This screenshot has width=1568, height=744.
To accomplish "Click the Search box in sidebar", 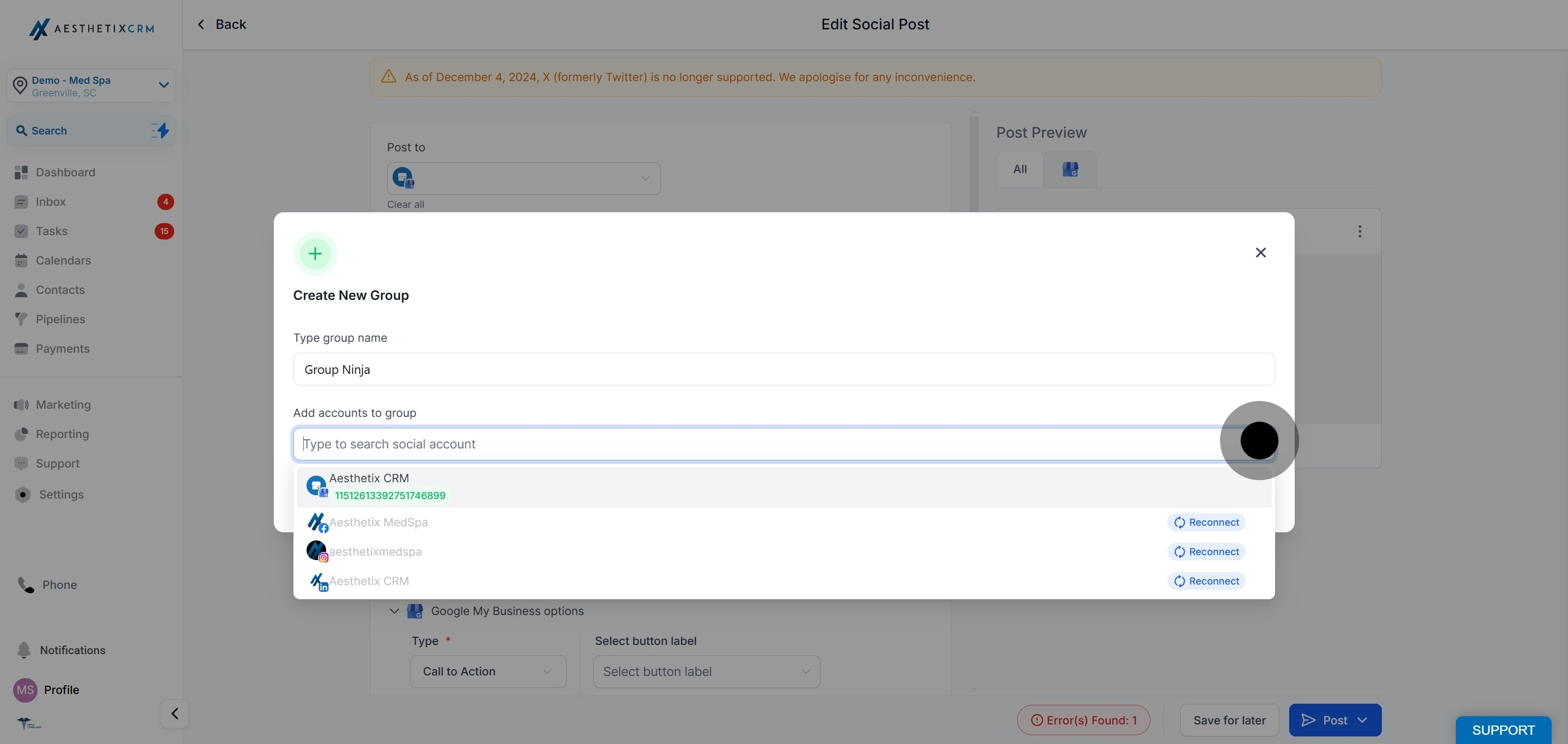I will pyautogui.click(x=91, y=131).
